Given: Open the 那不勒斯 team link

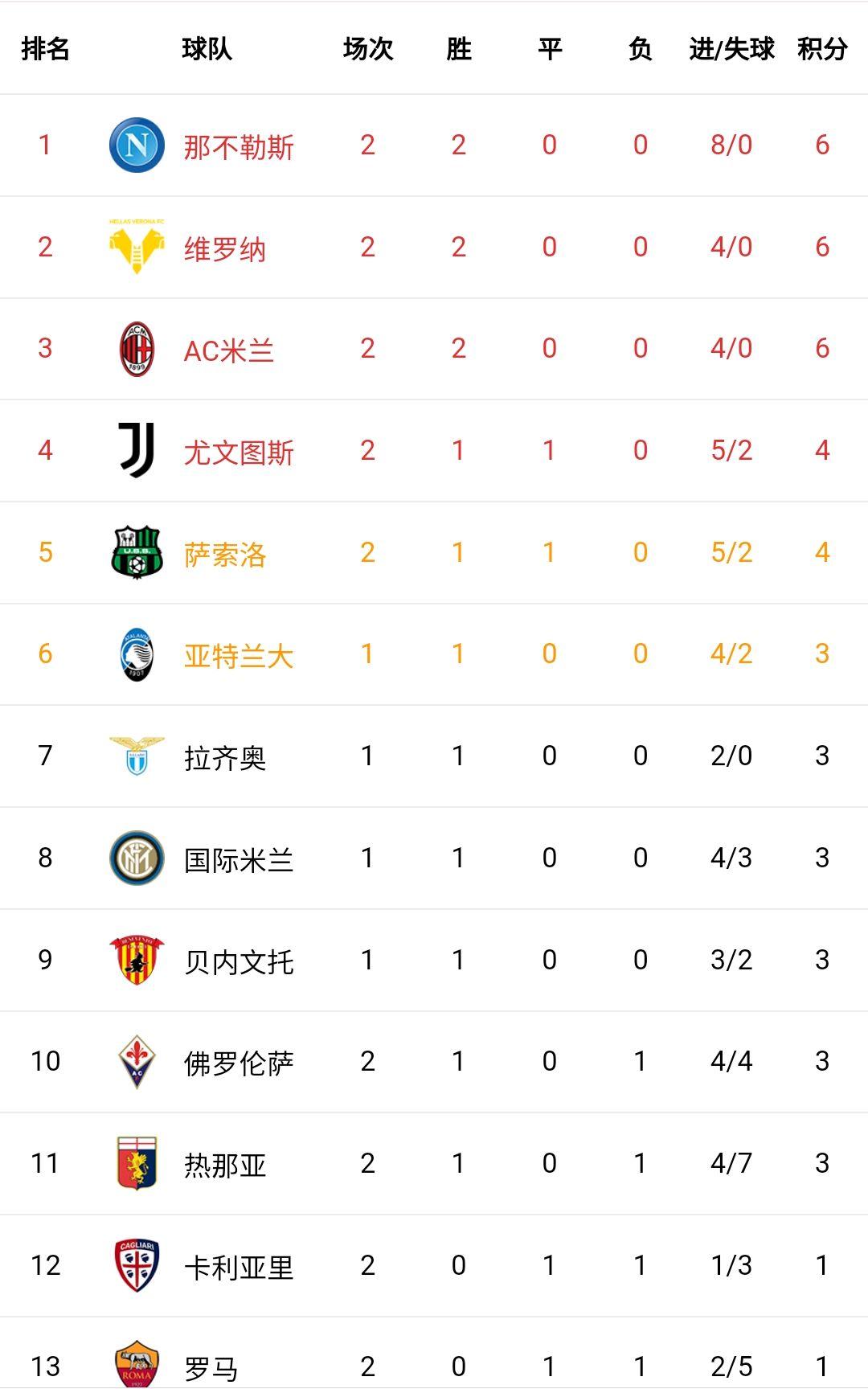Looking at the screenshot, I should pos(239,147).
